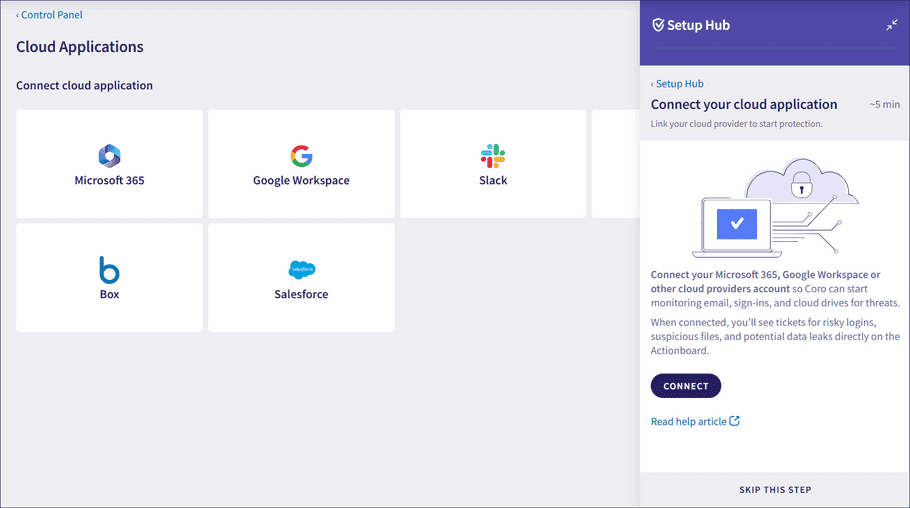
Task: Click the Cloud Applications page heading
Action: coord(80,46)
